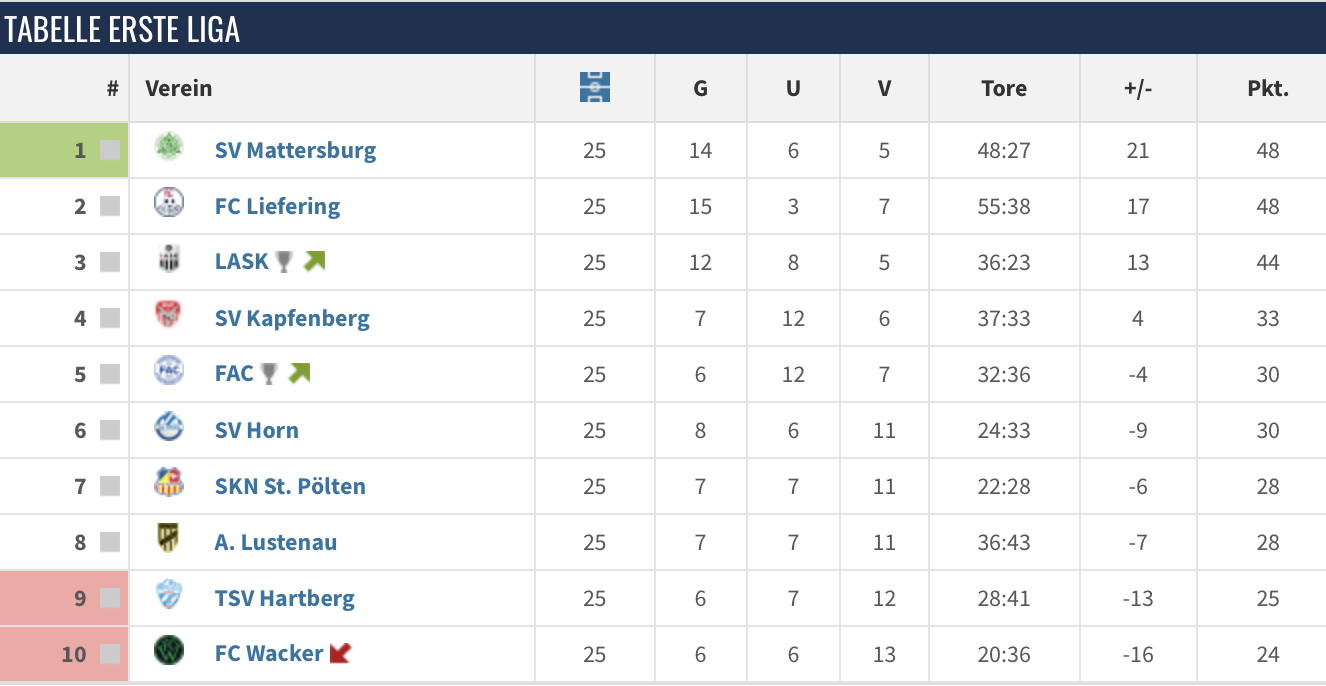Click the FC Liefering club crest
The height and width of the screenshot is (686, 1326).
coord(169,204)
